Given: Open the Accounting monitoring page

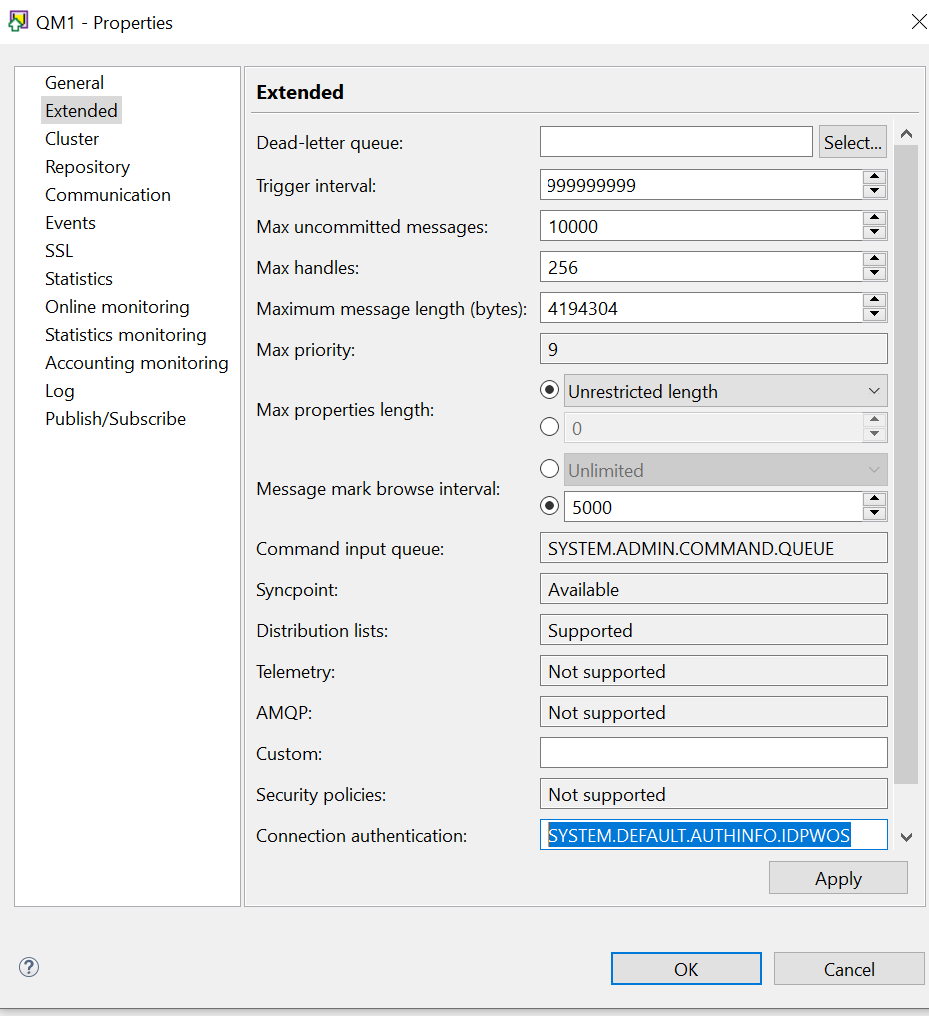Looking at the screenshot, I should pos(136,362).
